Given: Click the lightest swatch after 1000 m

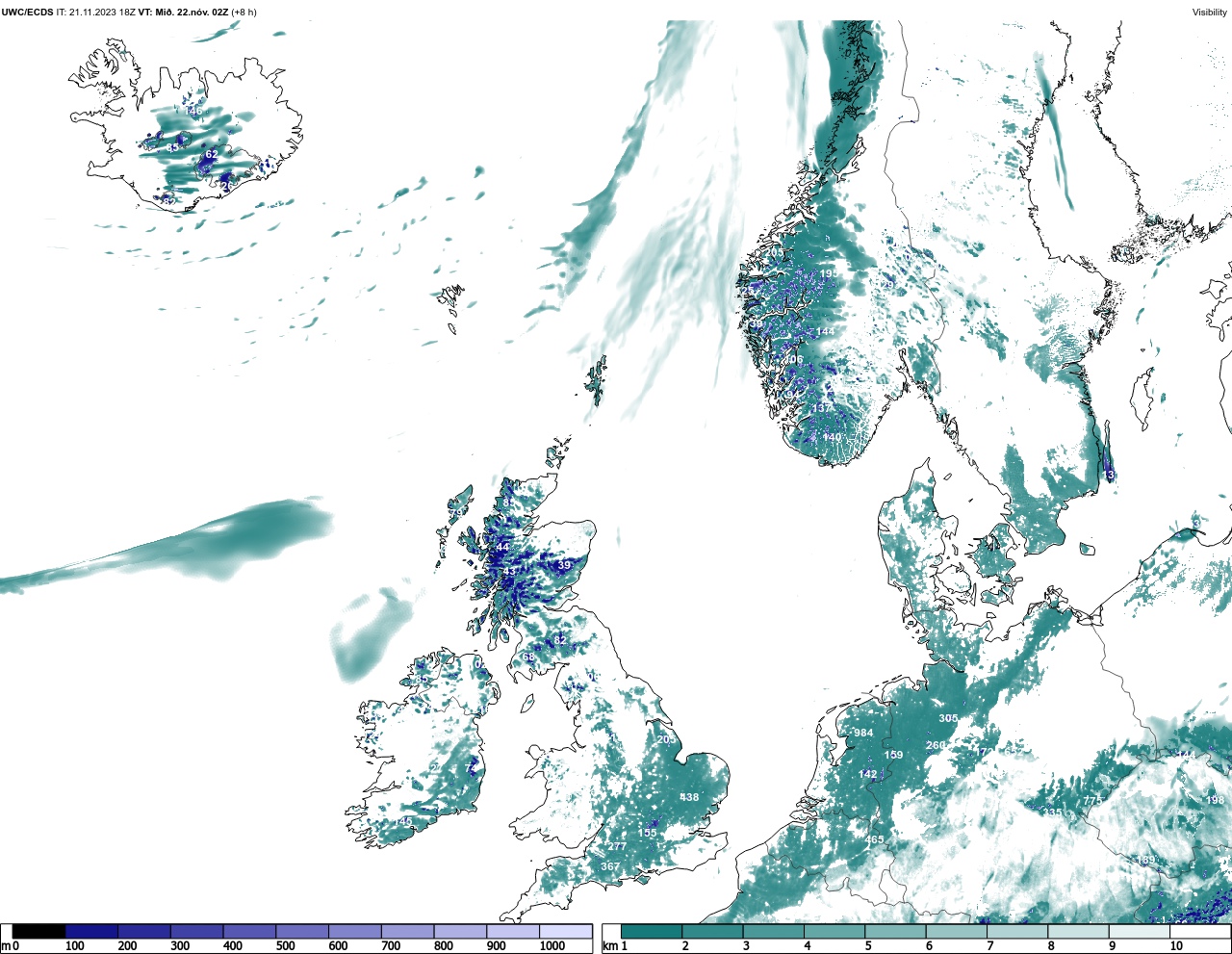Looking at the screenshot, I should pos(565,931).
